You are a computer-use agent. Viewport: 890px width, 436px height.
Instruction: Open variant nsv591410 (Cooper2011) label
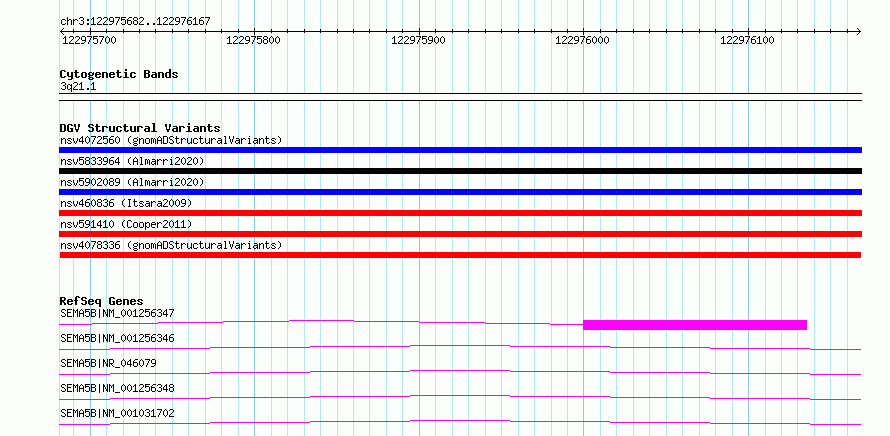[126, 224]
